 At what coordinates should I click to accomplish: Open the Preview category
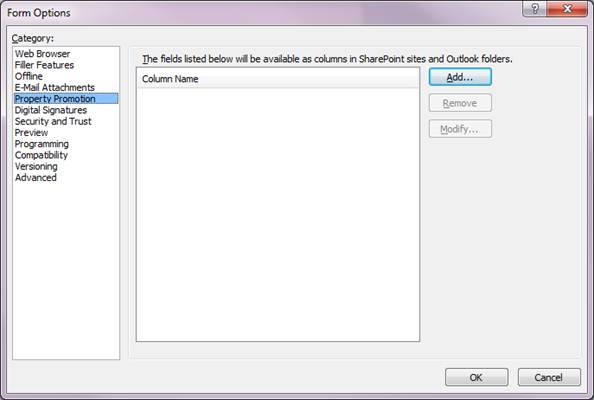[31, 133]
